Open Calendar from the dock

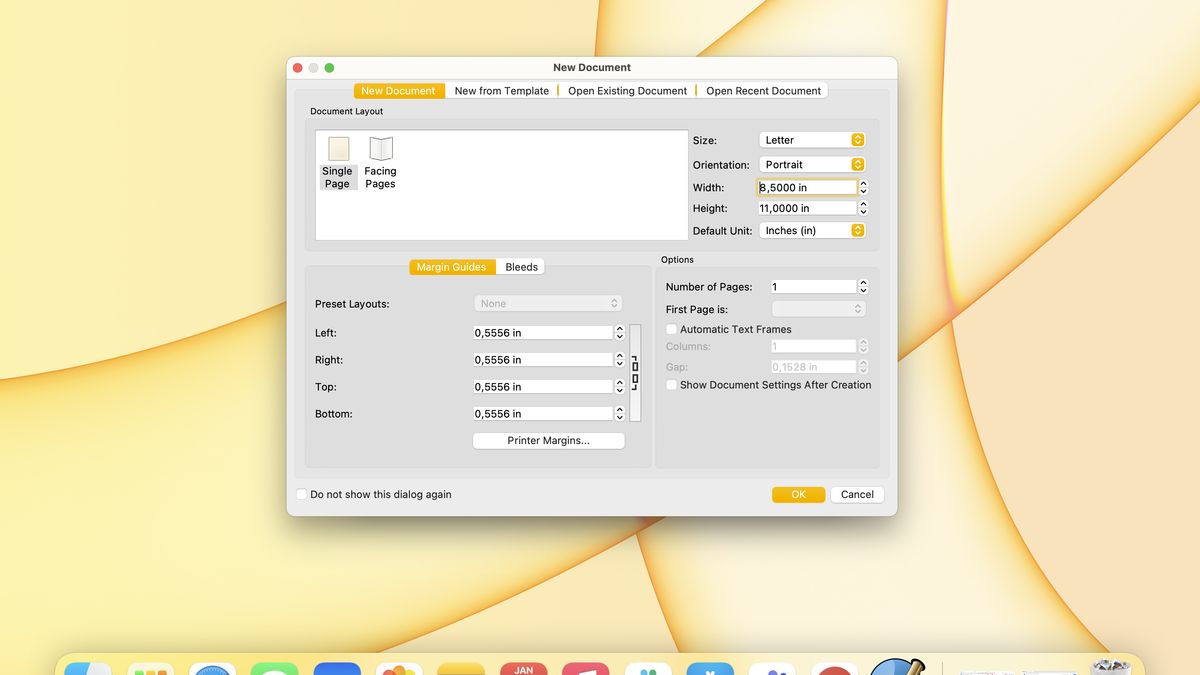coord(524,668)
